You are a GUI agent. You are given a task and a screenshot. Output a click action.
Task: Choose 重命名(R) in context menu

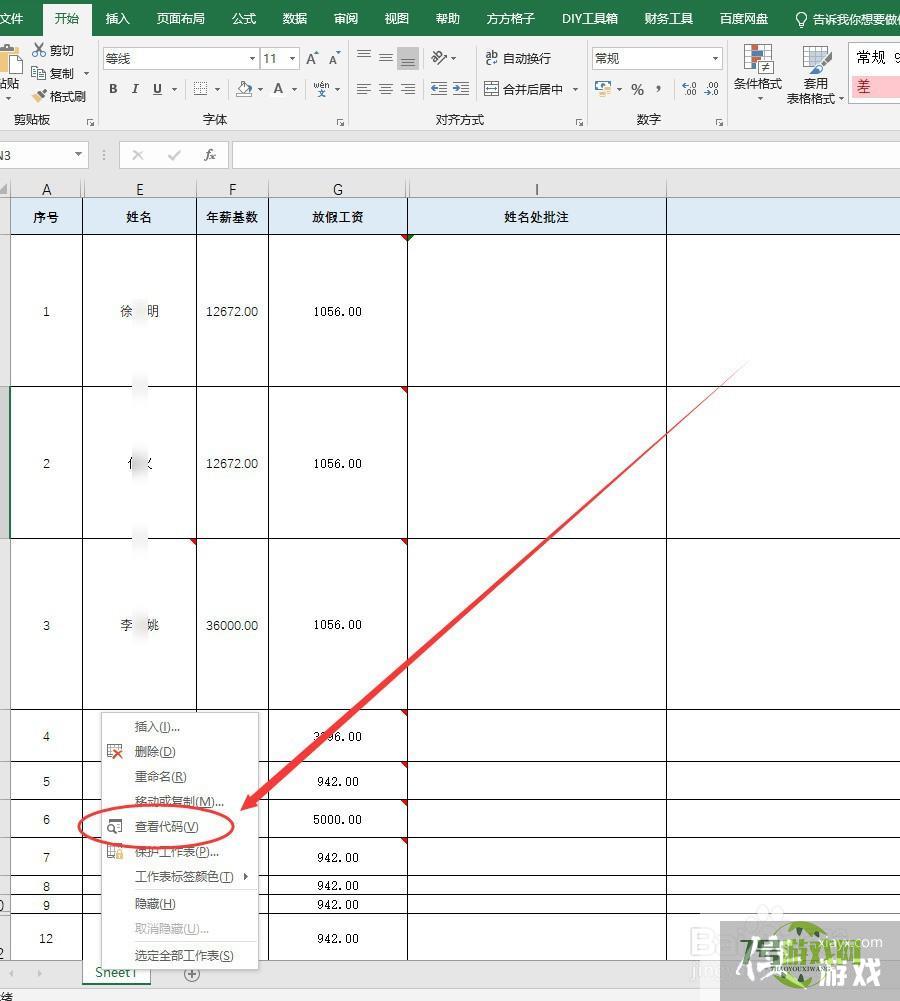pos(180,776)
